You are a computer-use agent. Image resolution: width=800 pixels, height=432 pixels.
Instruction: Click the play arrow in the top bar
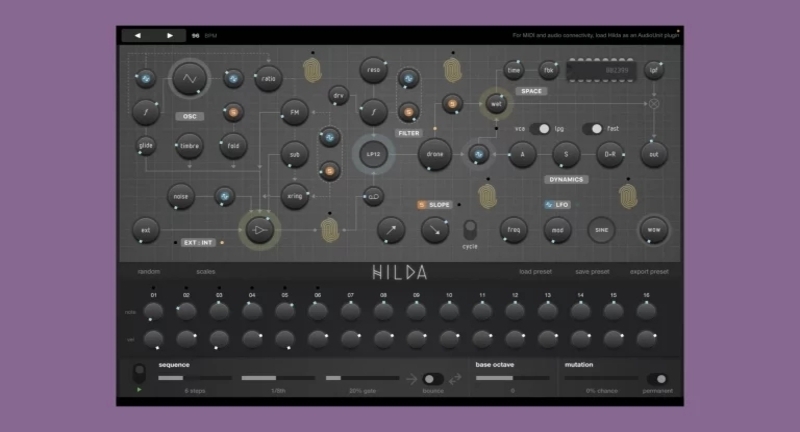pyautogui.click(x=170, y=36)
